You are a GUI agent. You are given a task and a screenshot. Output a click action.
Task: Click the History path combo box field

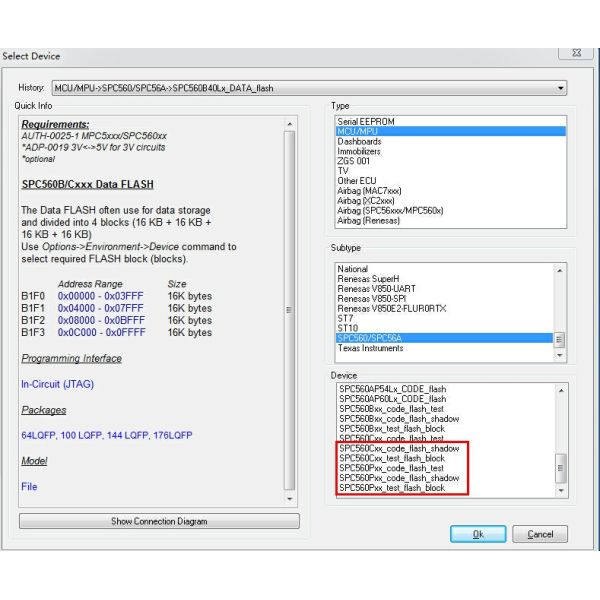coord(300,88)
